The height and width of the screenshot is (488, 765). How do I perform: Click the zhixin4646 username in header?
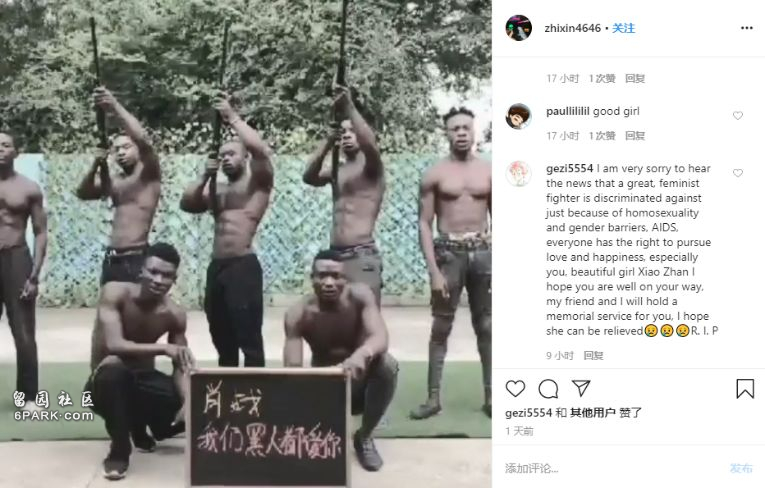[x=572, y=28]
